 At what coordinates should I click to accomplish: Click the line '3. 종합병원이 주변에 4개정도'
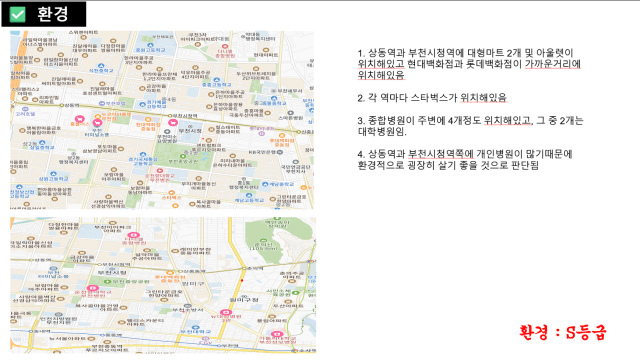tap(471, 120)
